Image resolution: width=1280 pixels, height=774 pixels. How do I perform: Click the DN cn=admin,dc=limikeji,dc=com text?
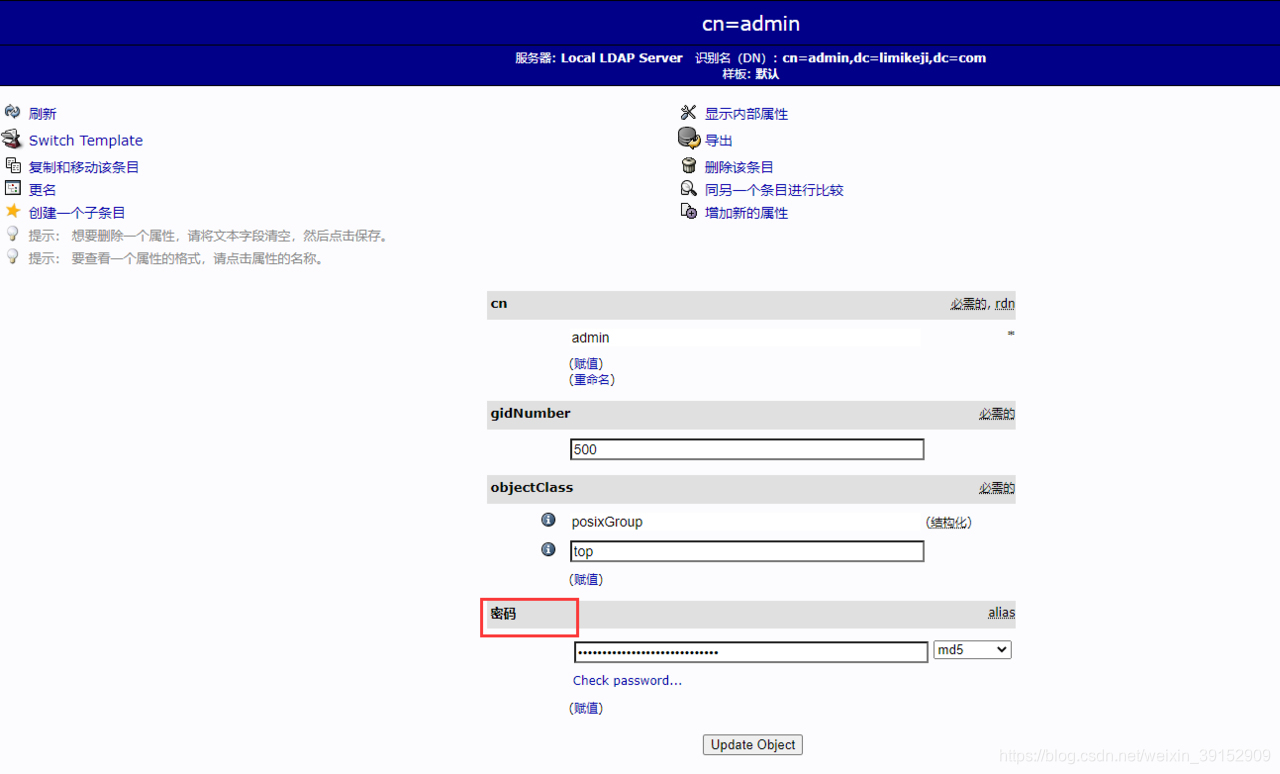click(x=884, y=58)
